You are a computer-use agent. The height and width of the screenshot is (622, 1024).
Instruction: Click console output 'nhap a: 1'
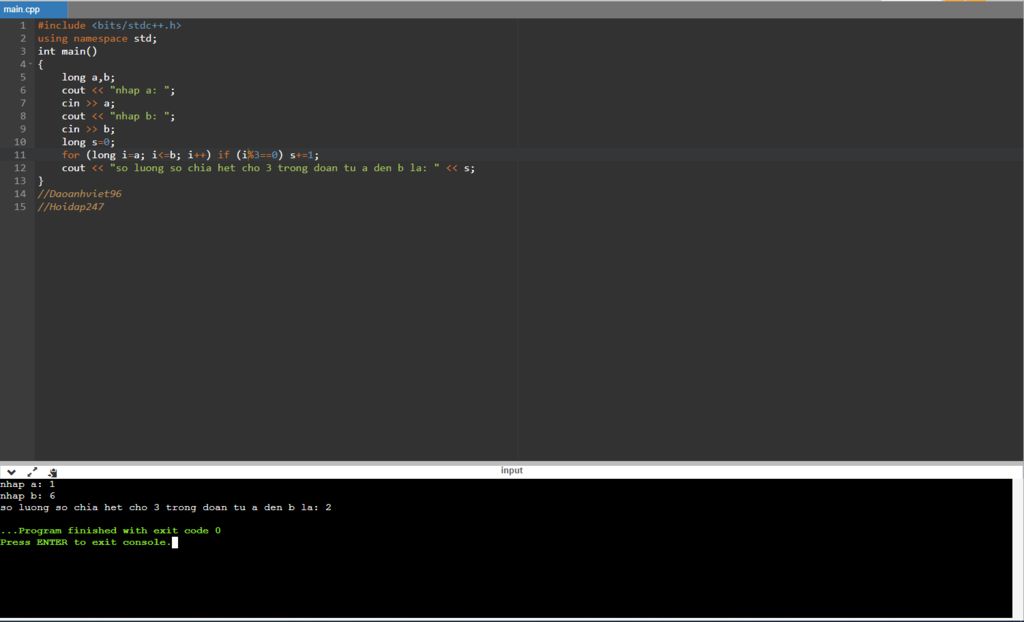[27, 484]
